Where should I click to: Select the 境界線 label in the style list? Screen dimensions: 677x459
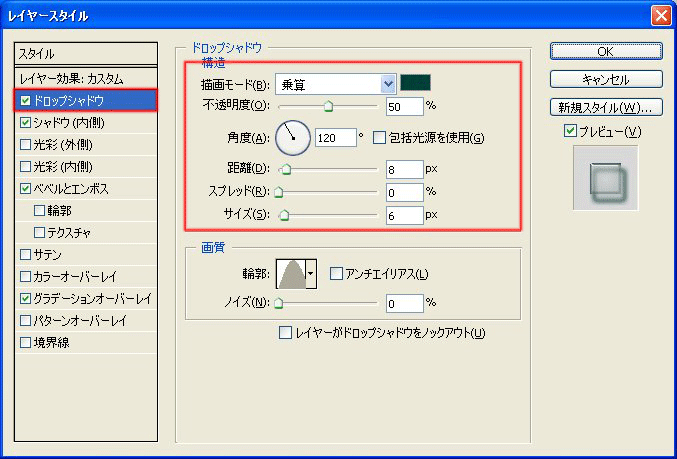pos(51,342)
